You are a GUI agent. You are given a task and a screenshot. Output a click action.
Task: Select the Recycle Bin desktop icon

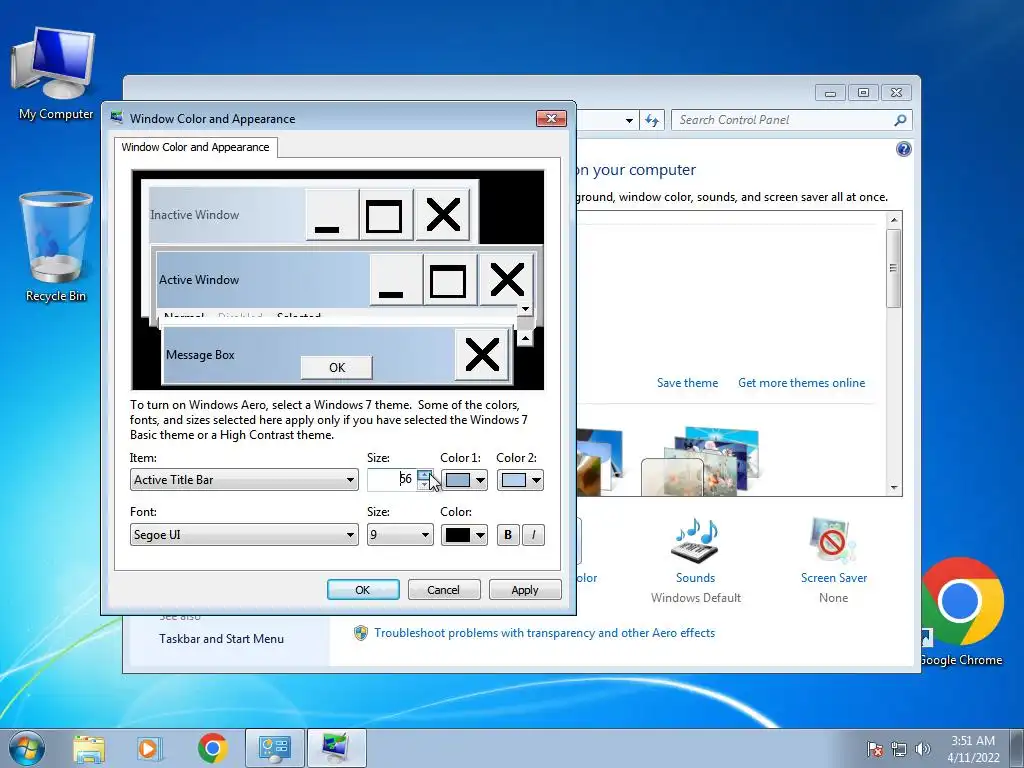[56, 247]
